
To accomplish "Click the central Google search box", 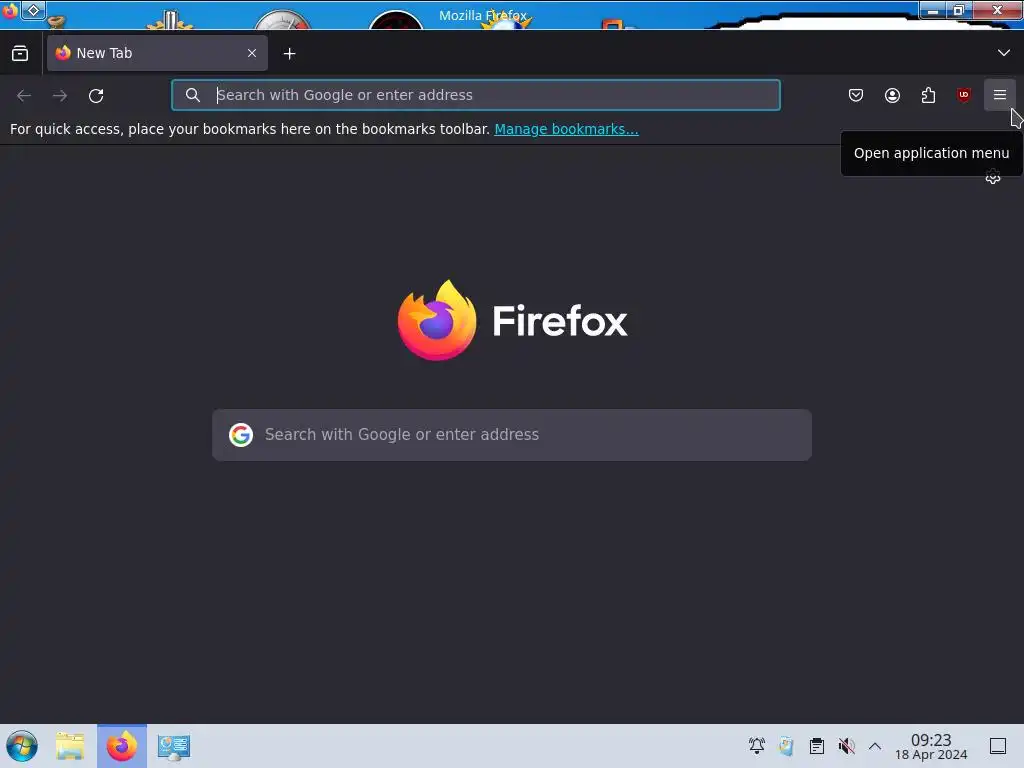I will (512, 435).
